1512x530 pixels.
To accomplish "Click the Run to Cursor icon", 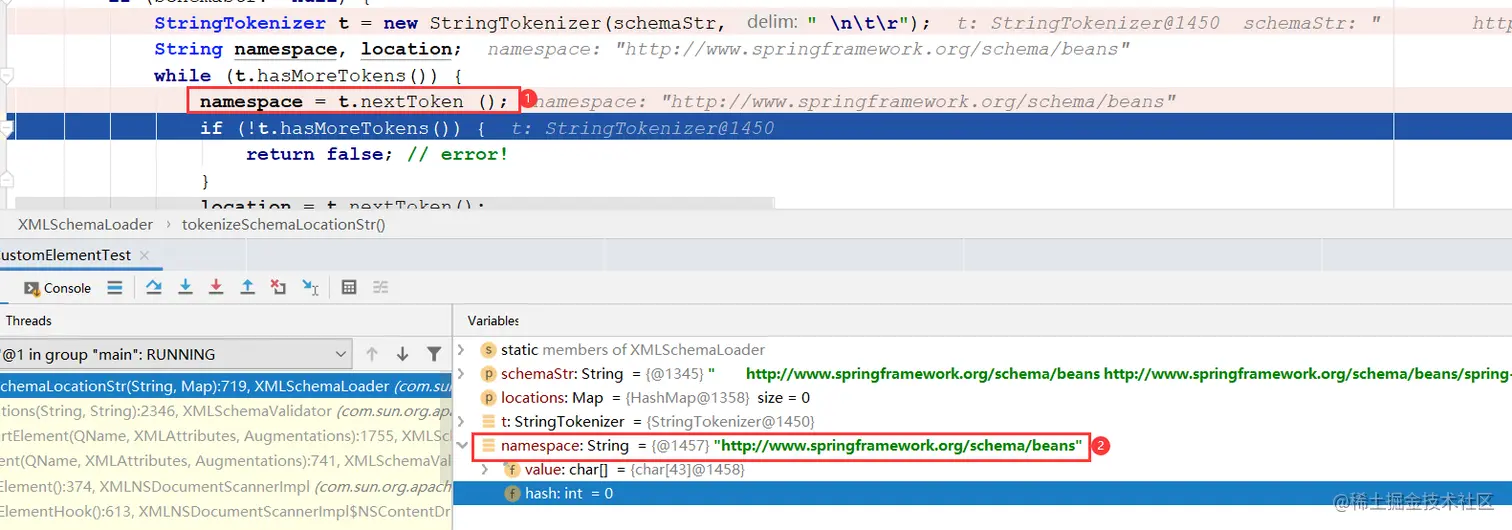I will (310, 287).
